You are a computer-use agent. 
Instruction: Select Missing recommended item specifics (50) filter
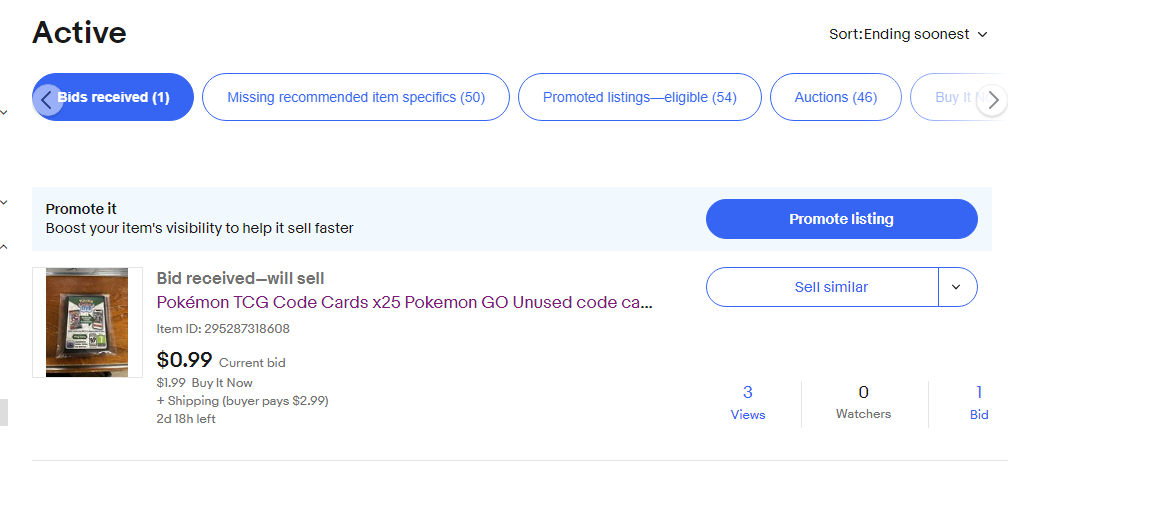click(356, 97)
